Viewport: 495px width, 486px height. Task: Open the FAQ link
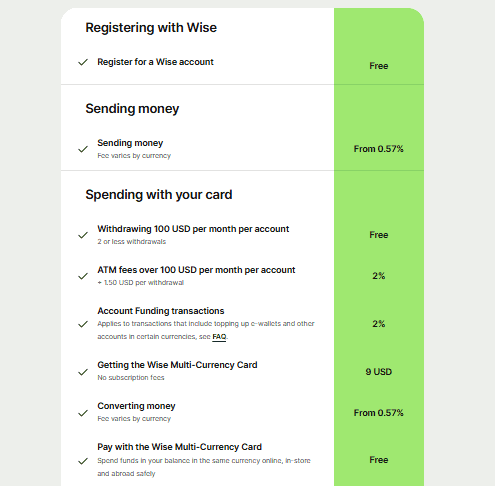pos(219,337)
